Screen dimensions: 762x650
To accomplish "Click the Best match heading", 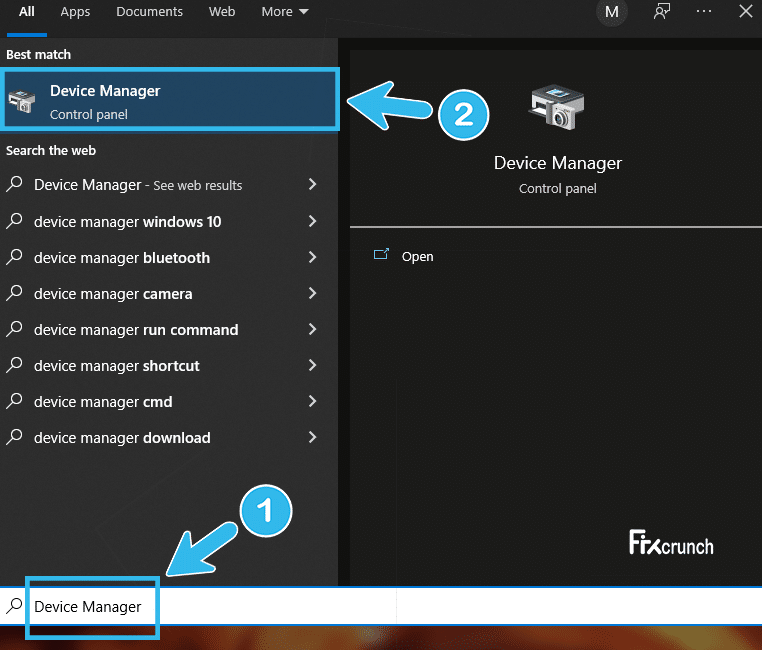I will pyautogui.click(x=38, y=54).
